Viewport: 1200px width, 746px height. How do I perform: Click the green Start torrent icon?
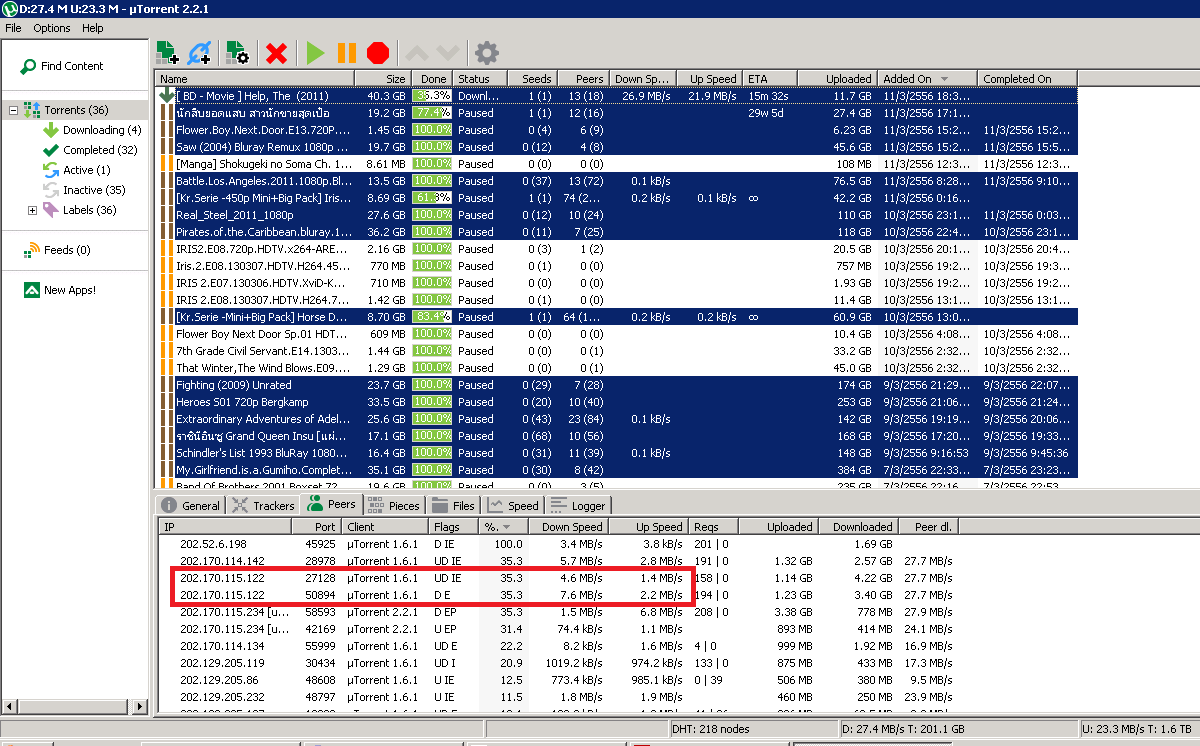tap(316, 53)
